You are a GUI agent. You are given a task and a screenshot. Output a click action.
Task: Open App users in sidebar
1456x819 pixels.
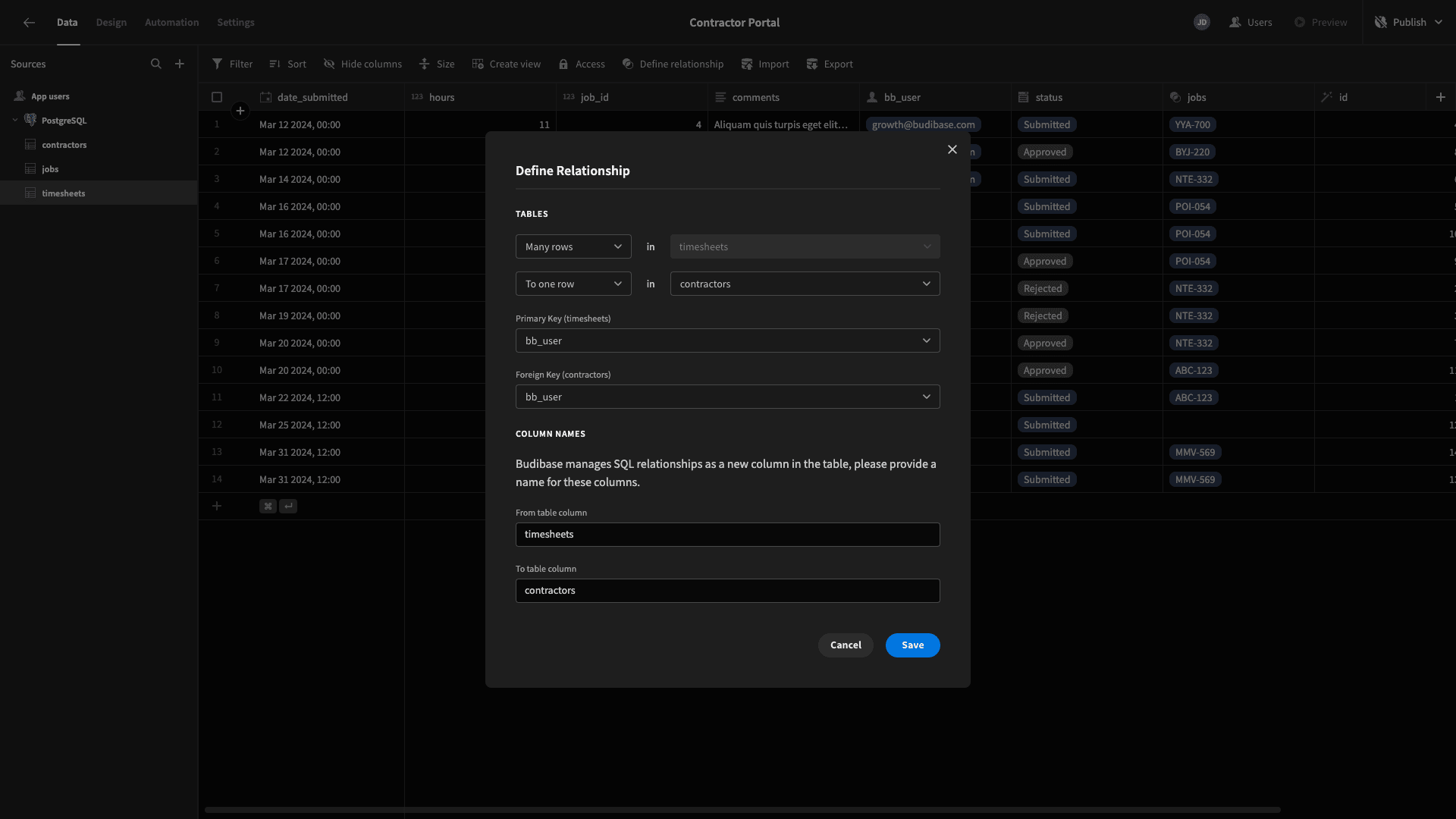tap(99, 96)
